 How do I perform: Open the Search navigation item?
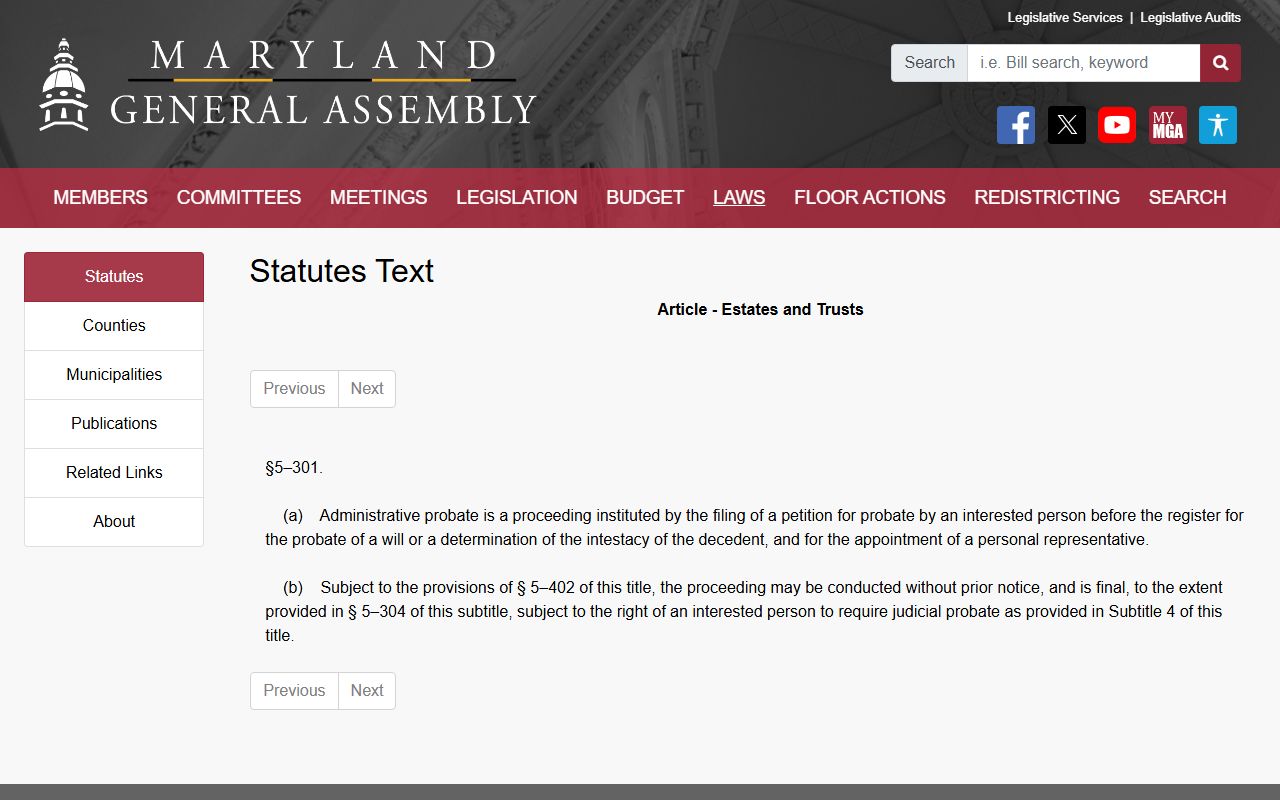click(x=1187, y=198)
